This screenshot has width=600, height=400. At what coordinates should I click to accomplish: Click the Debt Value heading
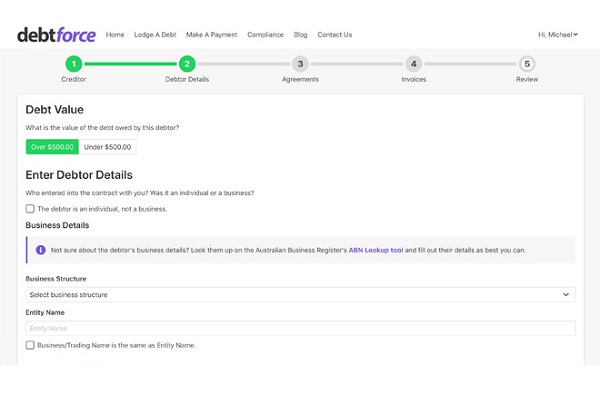(x=54, y=110)
